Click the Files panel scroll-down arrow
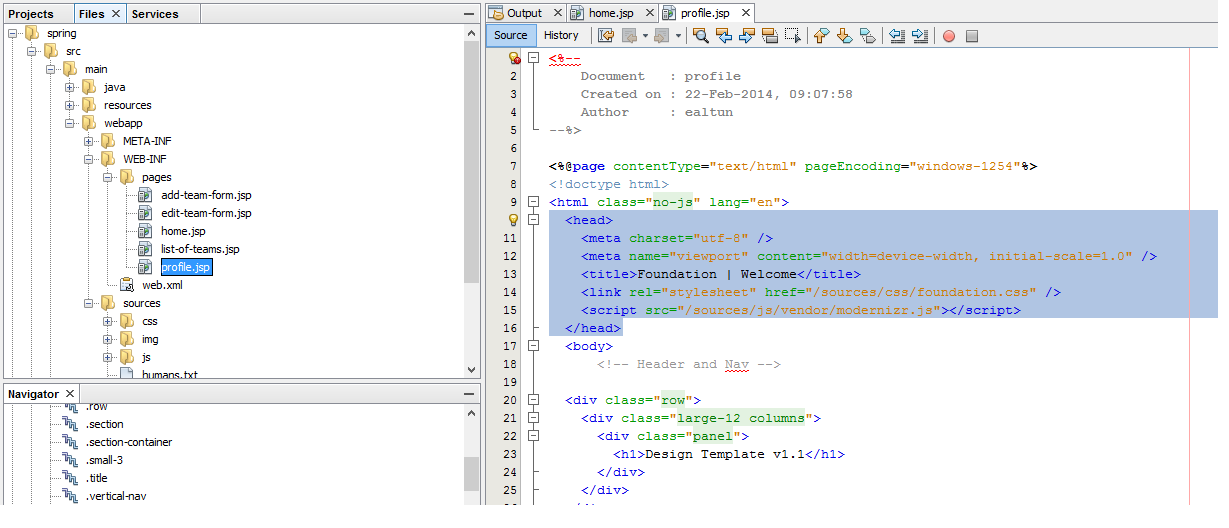The width and height of the screenshot is (1229, 528). 472,370
